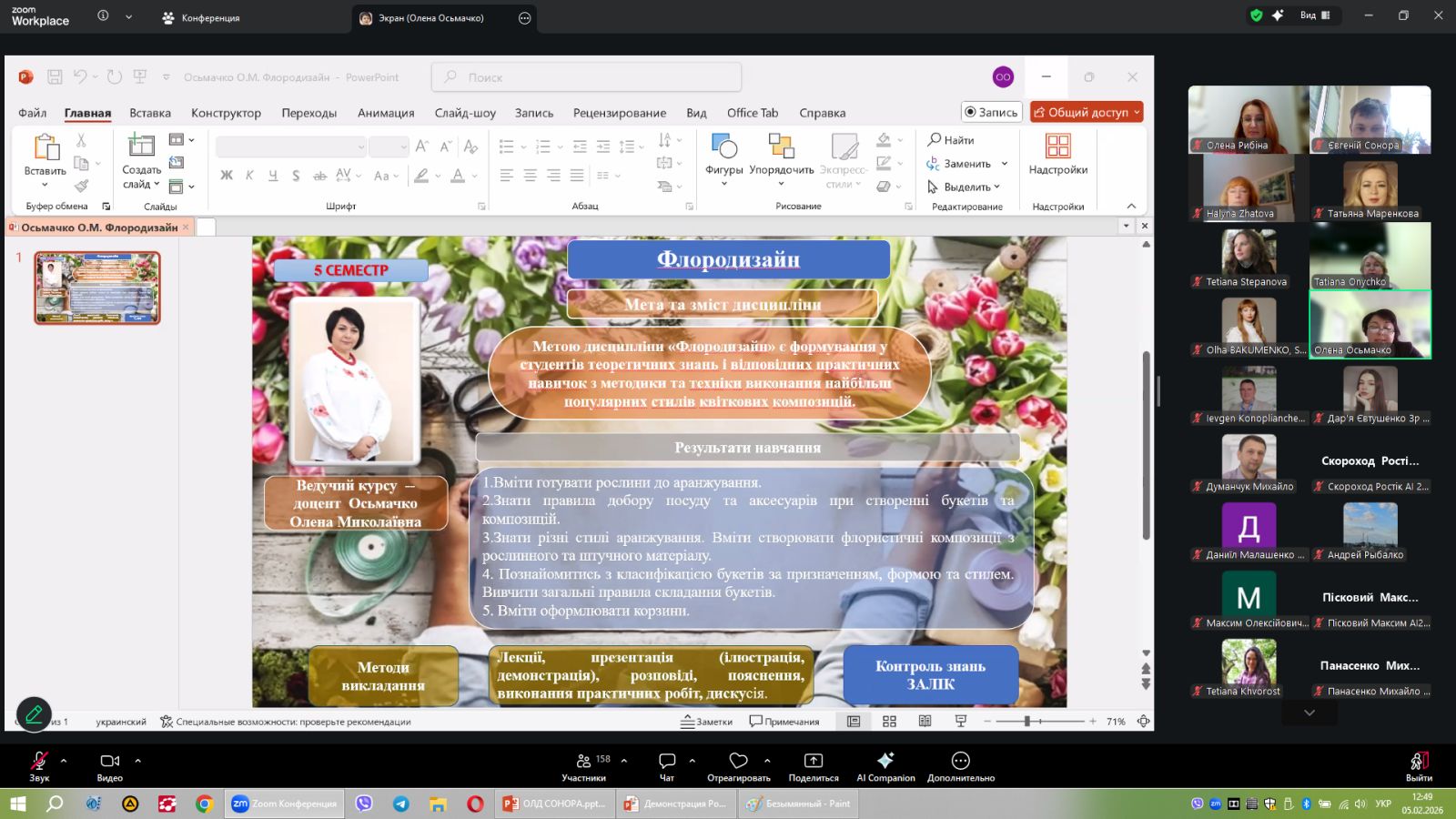Toggle the video camera on
This screenshot has width=1456, height=819.
(x=109, y=762)
